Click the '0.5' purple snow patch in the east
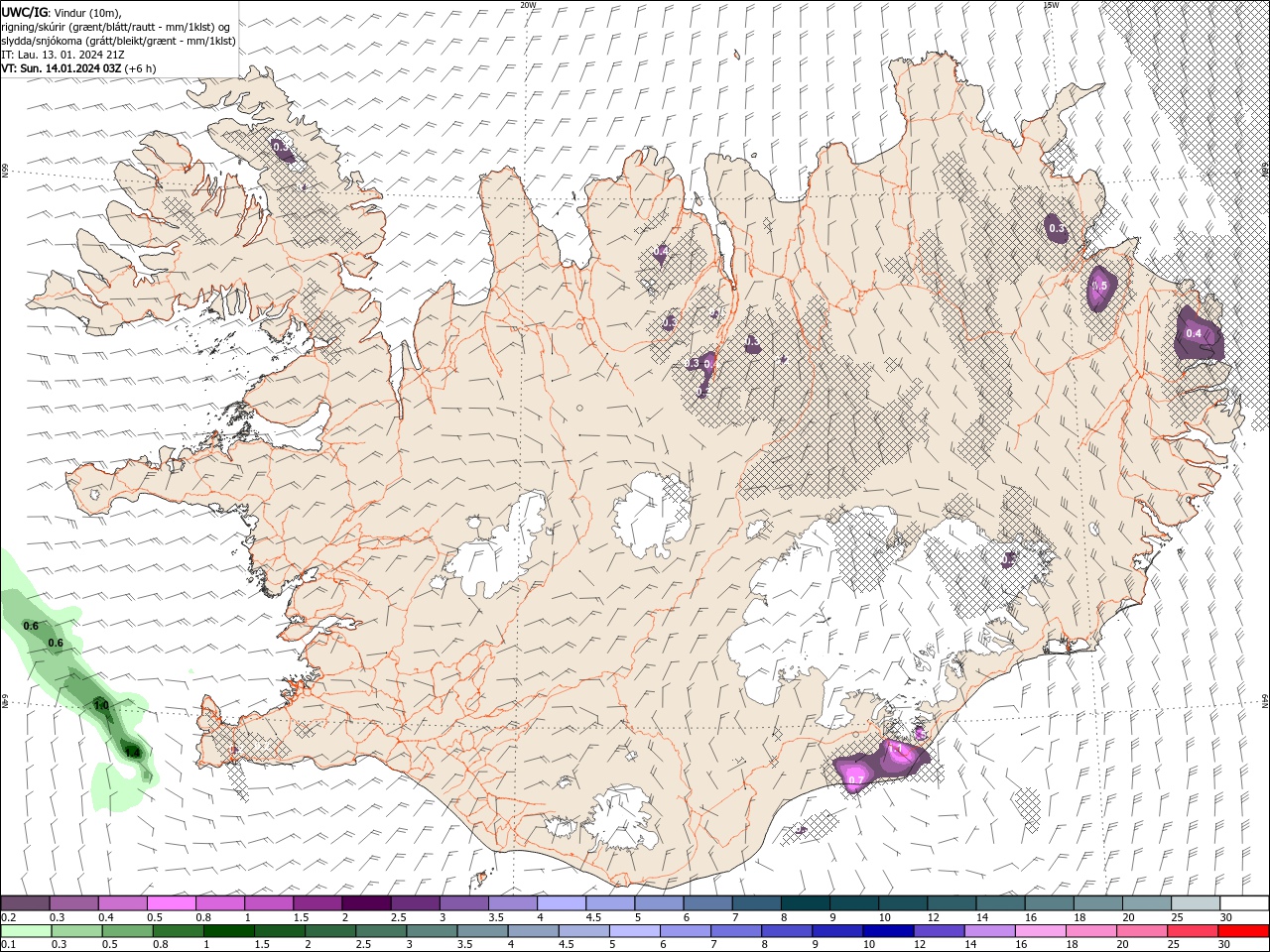The height and width of the screenshot is (952, 1270). point(1101,289)
